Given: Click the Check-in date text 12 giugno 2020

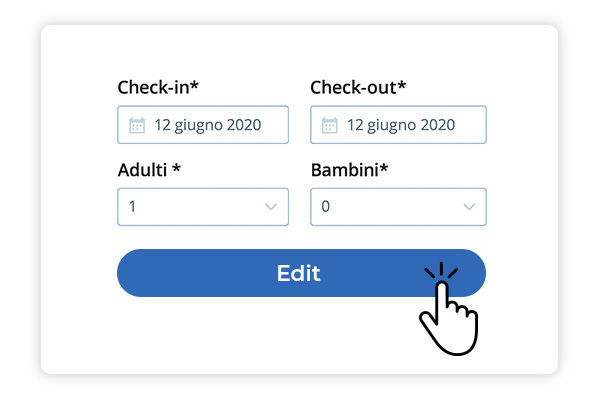Looking at the screenshot, I should [207, 125].
